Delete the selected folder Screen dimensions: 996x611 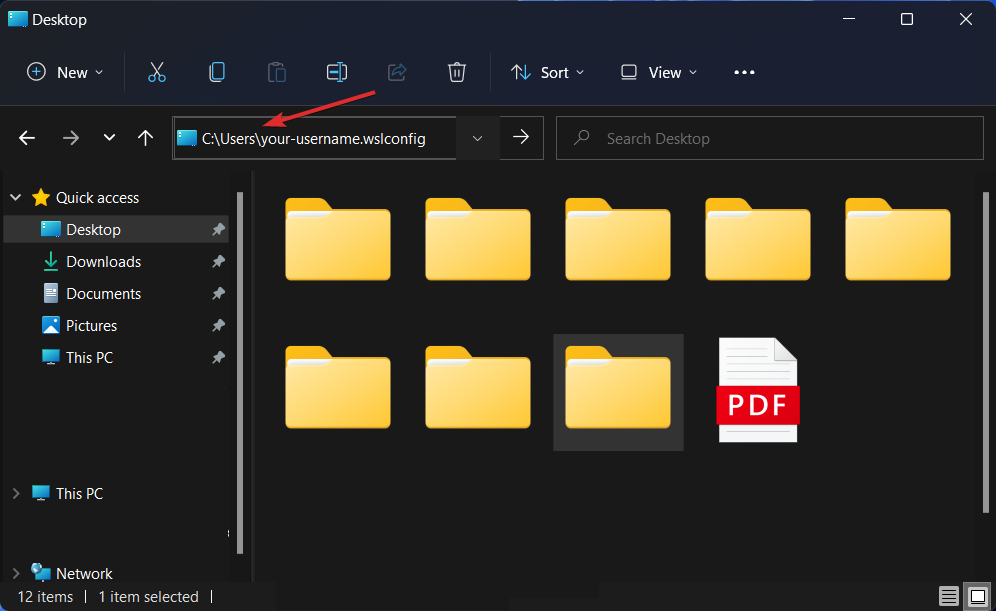point(457,71)
